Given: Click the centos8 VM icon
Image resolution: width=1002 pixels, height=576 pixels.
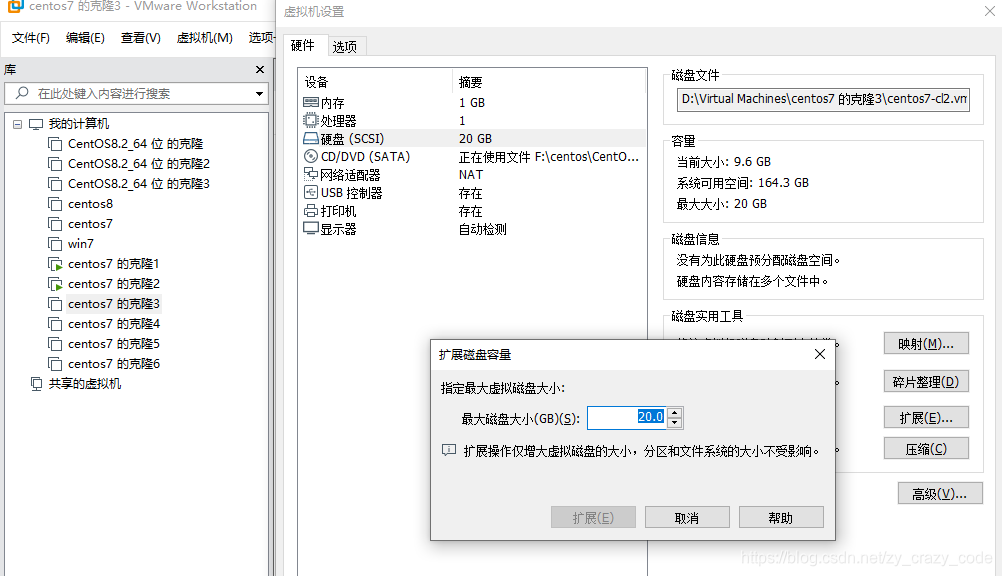Looking at the screenshot, I should [56, 204].
